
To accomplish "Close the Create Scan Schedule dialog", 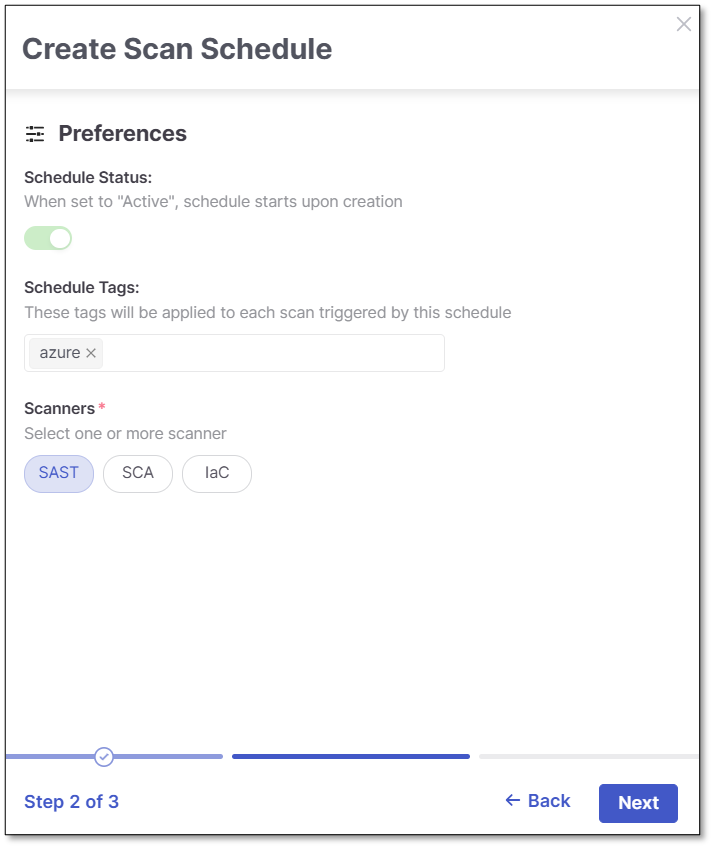I will click(684, 24).
